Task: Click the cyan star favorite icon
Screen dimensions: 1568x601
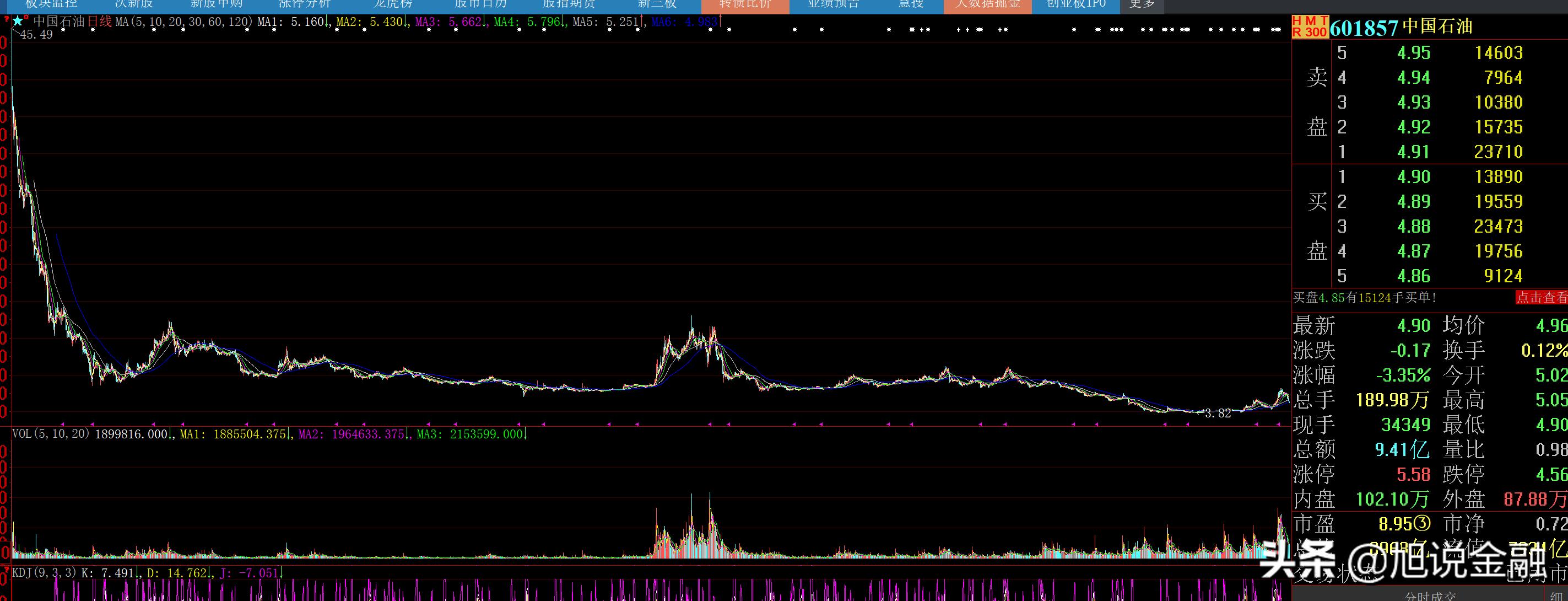Action: [x=18, y=22]
